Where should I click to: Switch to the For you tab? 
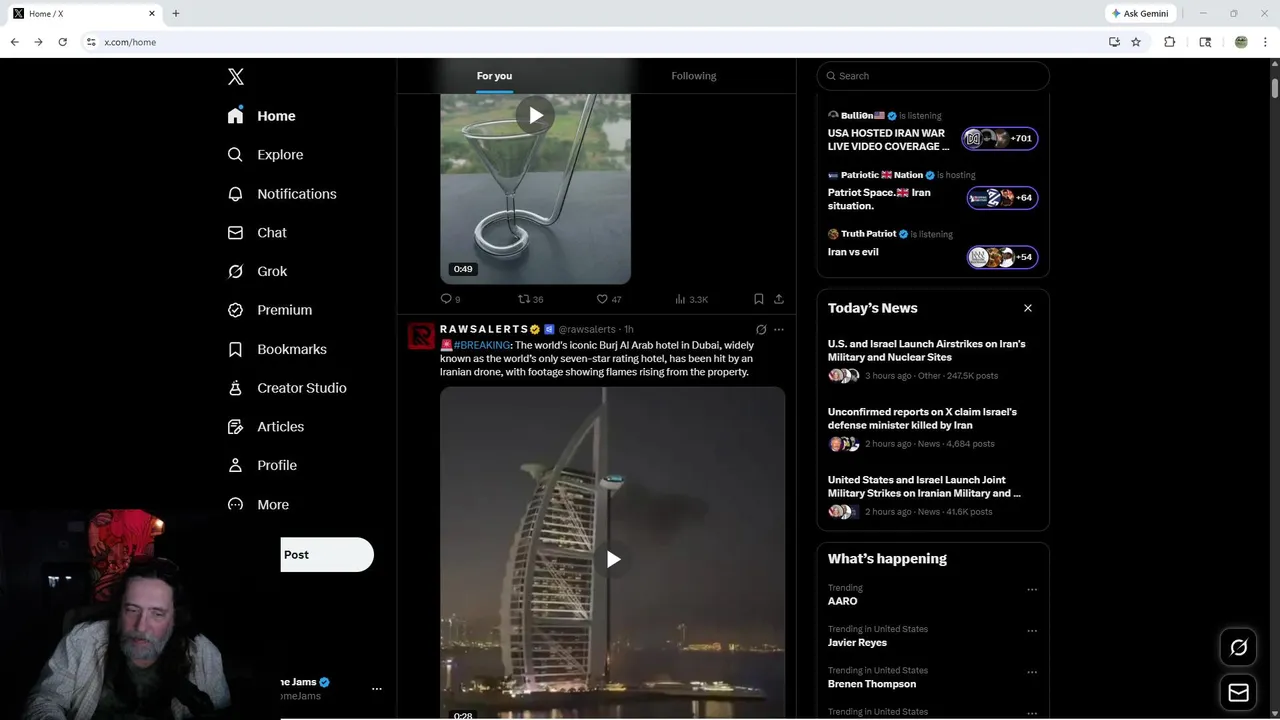[494, 76]
